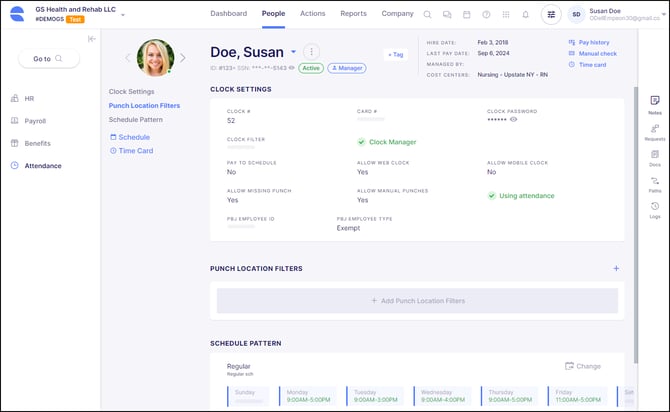Click the Manager badge
This screenshot has height=412, width=670.
tap(347, 68)
